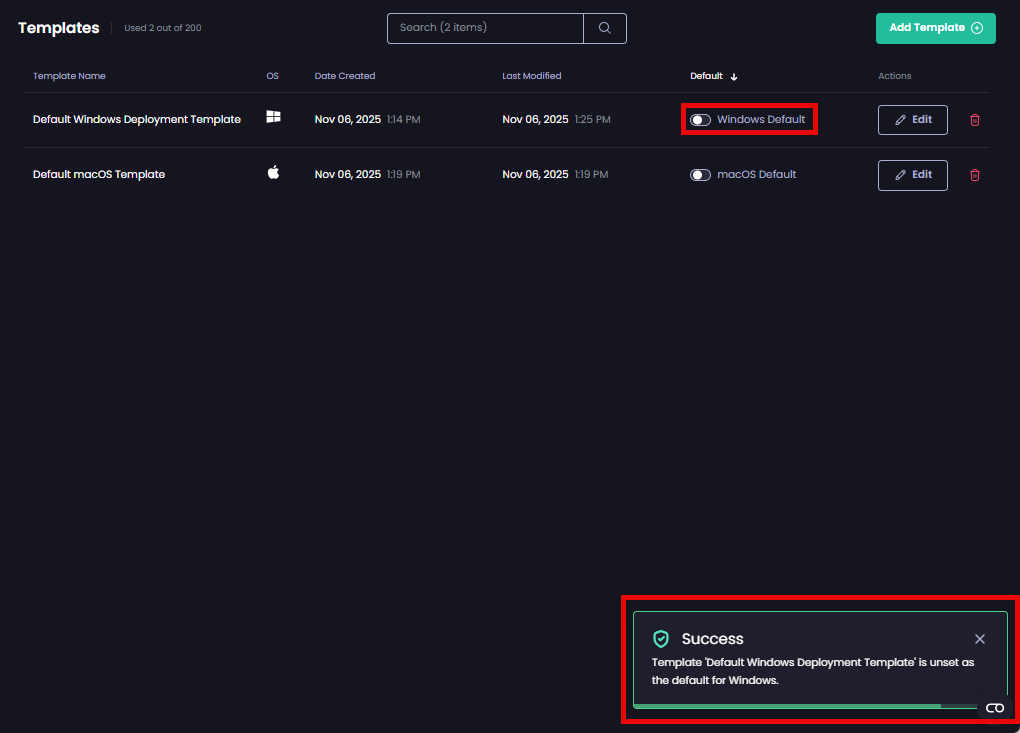
Task: Select the Template Name column header
Action: click(x=69, y=76)
